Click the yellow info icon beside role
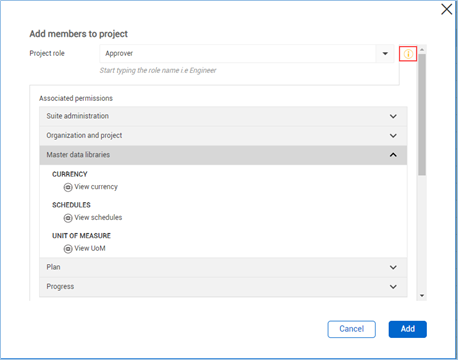 pyautogui.click(x=408, y=54)
